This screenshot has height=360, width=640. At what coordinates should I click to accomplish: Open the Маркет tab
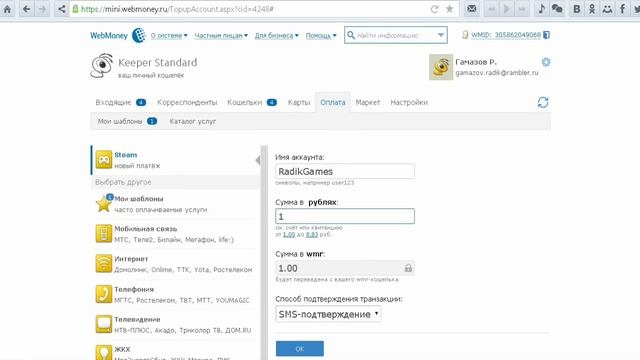368,102
